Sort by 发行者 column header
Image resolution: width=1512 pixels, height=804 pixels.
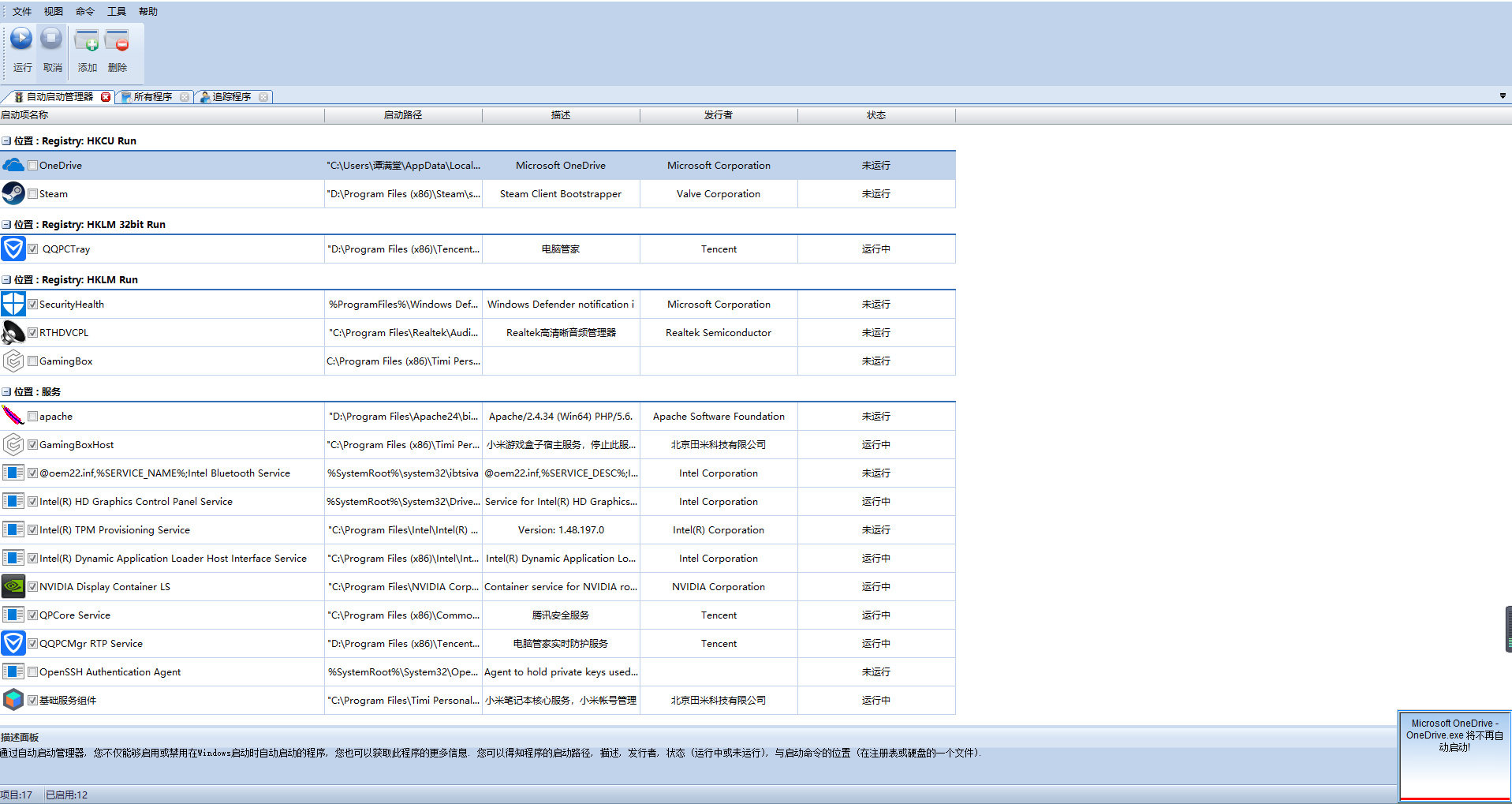pos(719,115)
